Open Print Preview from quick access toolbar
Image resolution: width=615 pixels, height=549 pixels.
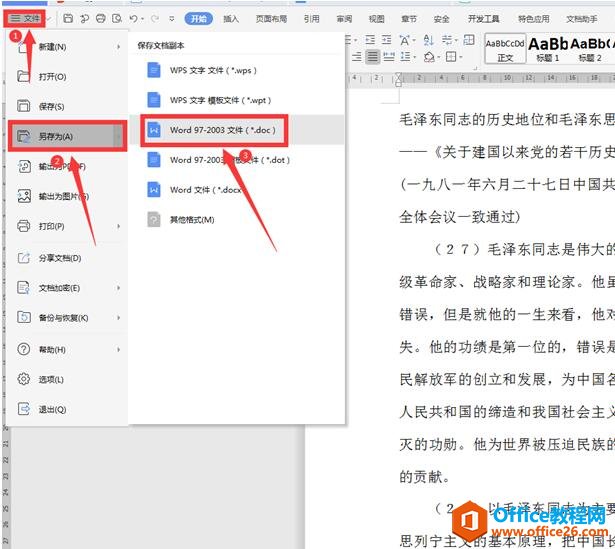click(x=116, y=18)
